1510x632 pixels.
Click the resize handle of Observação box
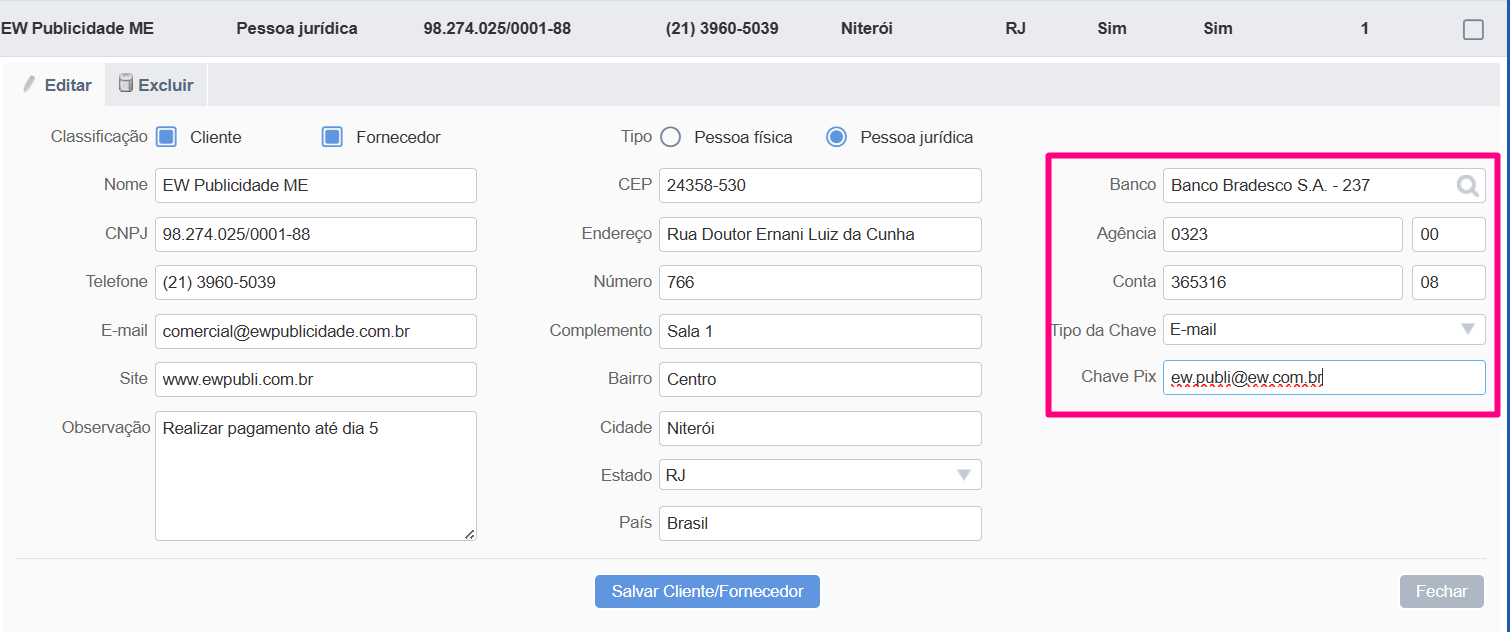pyautogui.click(x=470, y=534)
